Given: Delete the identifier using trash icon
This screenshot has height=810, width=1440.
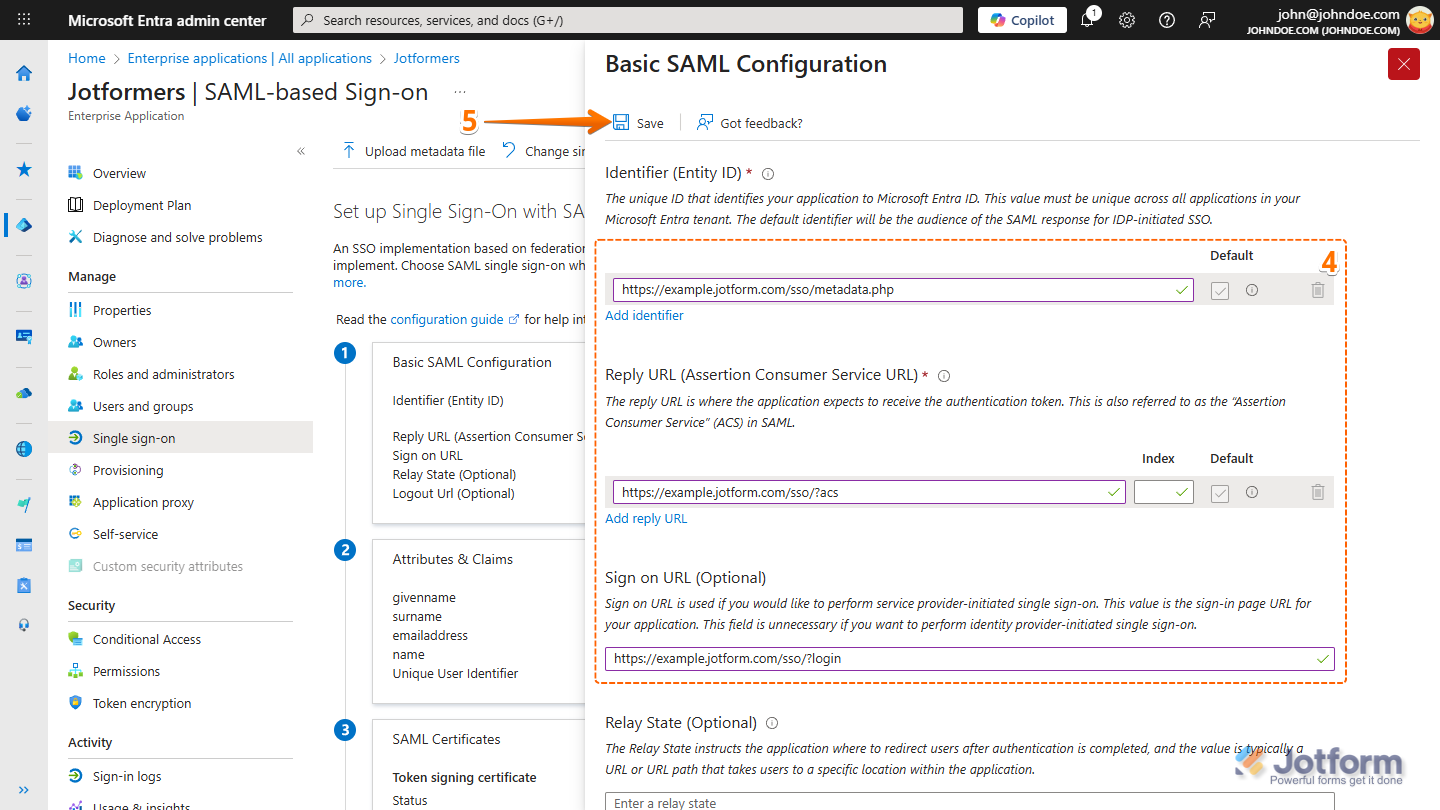Looking at the screenshot, I should point(1318,290).
